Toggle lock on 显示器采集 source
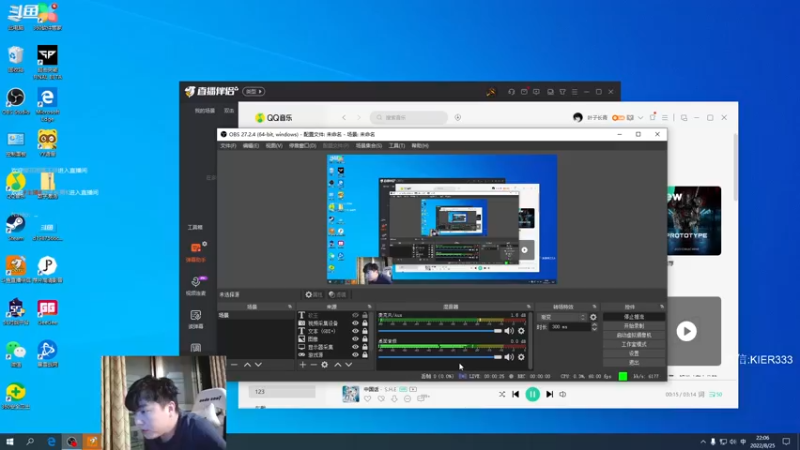Image resolution: width=800 pixels, height=450 pixels. click(365, 347)
